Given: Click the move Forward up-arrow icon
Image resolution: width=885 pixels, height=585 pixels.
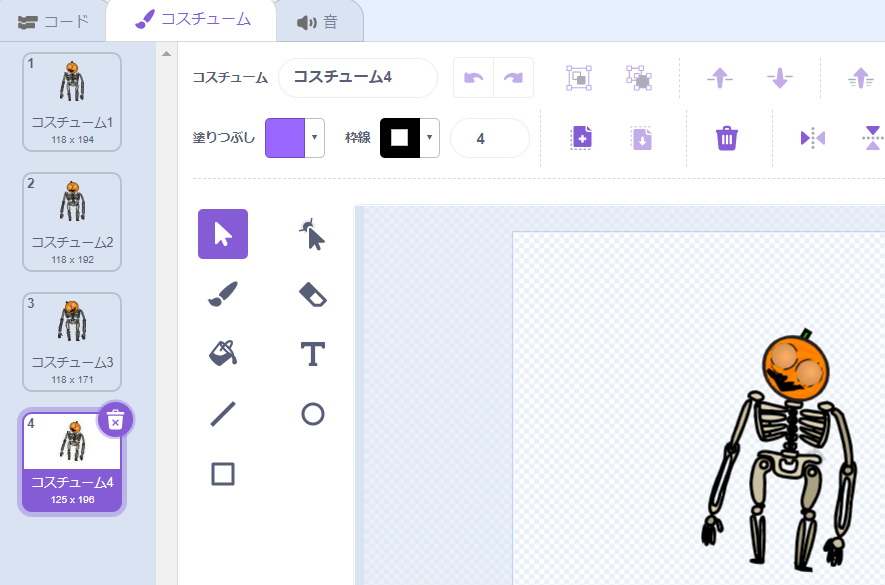Looking at the screenshot, I should [720, 78].
